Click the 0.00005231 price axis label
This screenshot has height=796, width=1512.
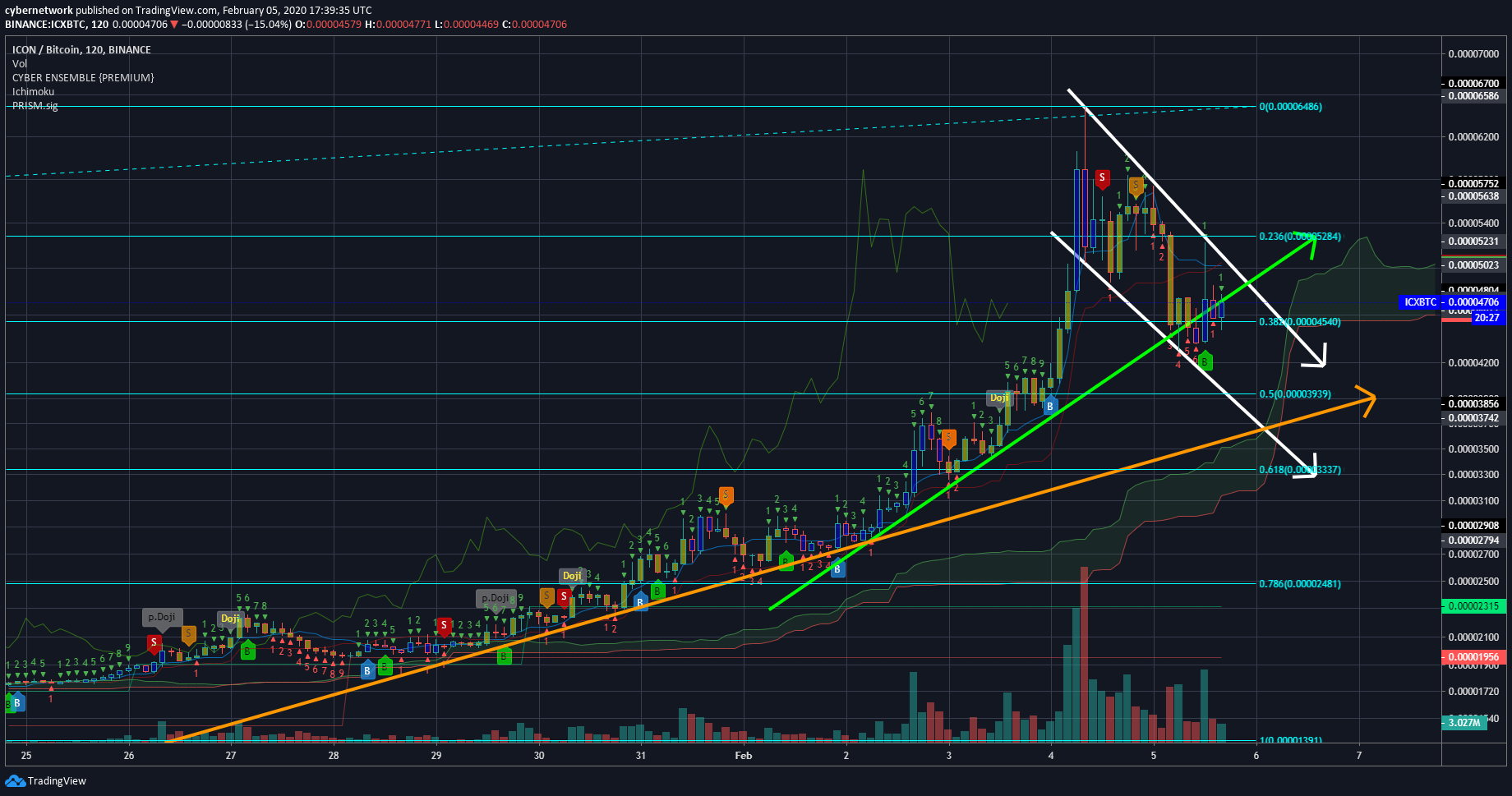click(1473, 242)
